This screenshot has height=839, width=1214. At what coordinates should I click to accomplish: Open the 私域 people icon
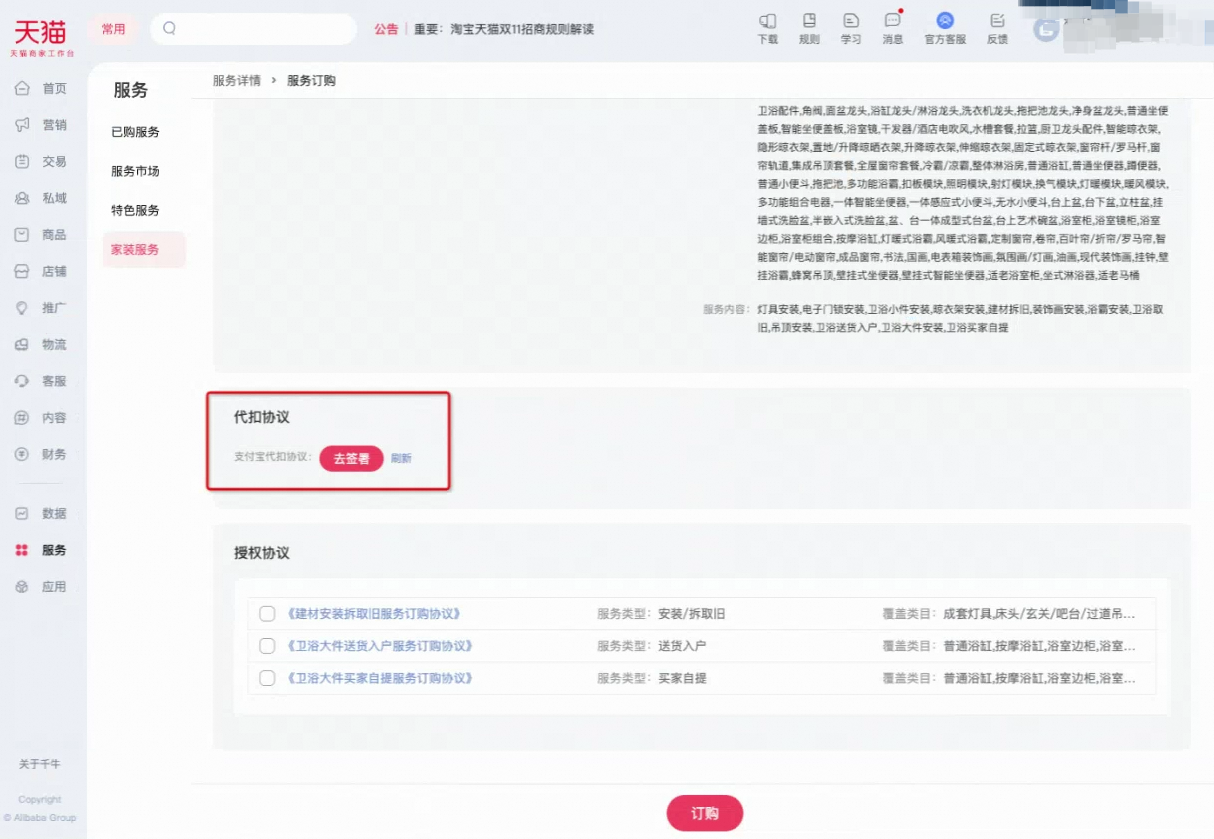pos(22,198)
